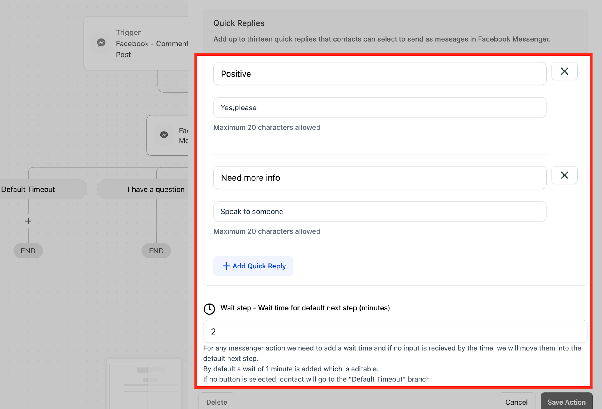
Task: Click the END node under Default Timeout
Action: [x=28, y=250]
